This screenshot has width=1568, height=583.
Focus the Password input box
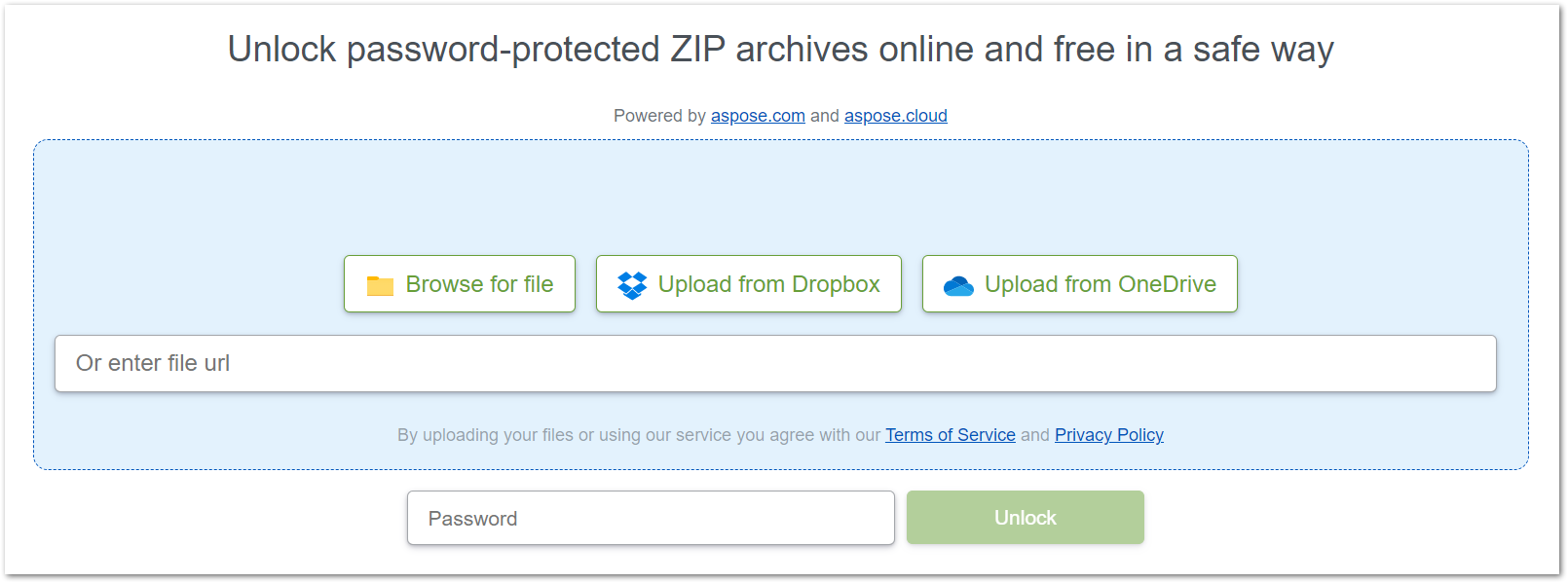(651, 518)
